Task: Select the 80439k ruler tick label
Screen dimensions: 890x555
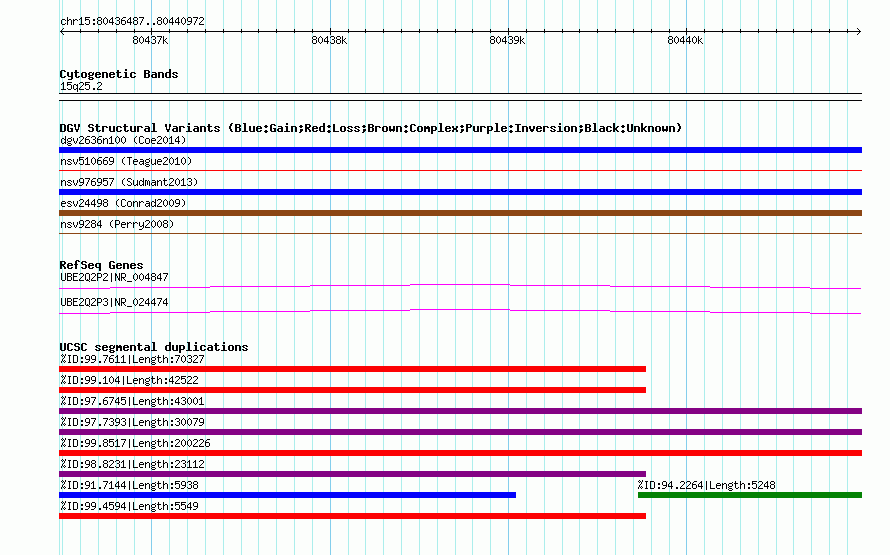Action: (507, 40)
